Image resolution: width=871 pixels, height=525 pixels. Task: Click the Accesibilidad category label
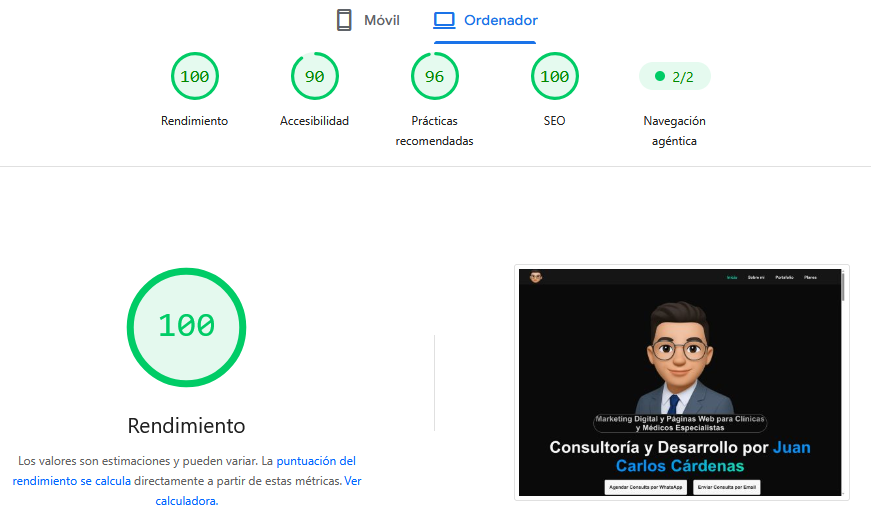[314, 121]
